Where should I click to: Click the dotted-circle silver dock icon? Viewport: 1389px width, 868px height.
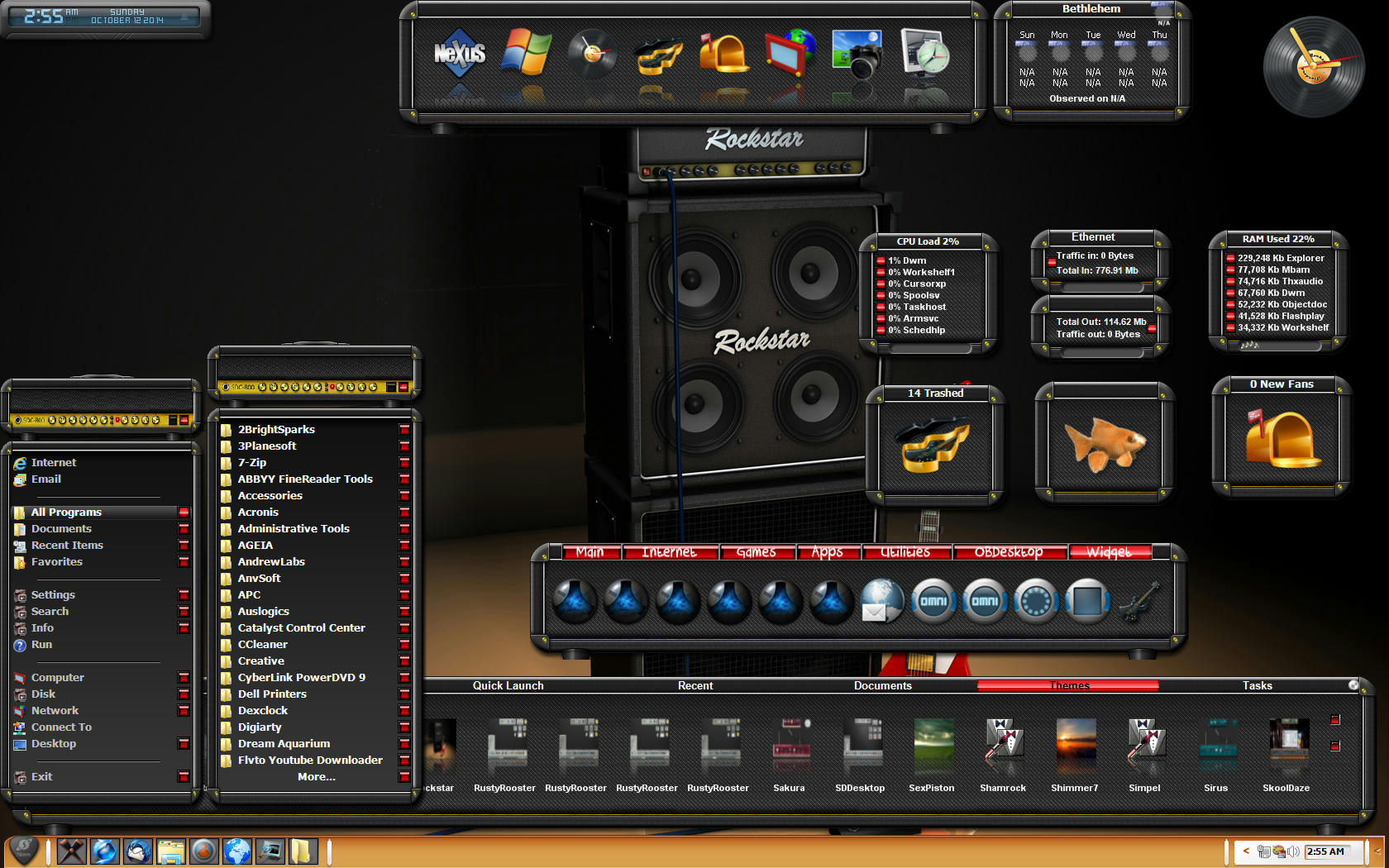1036,601
